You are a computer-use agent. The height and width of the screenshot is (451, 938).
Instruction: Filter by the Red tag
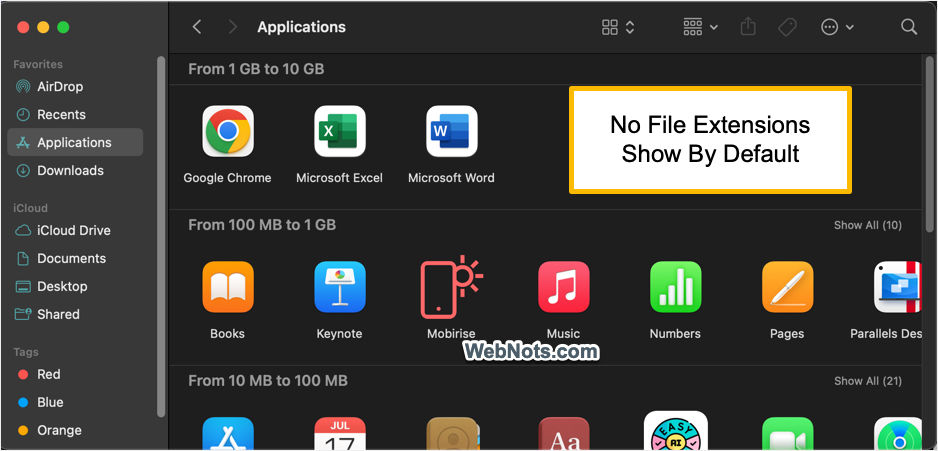[x=75, y=374]
